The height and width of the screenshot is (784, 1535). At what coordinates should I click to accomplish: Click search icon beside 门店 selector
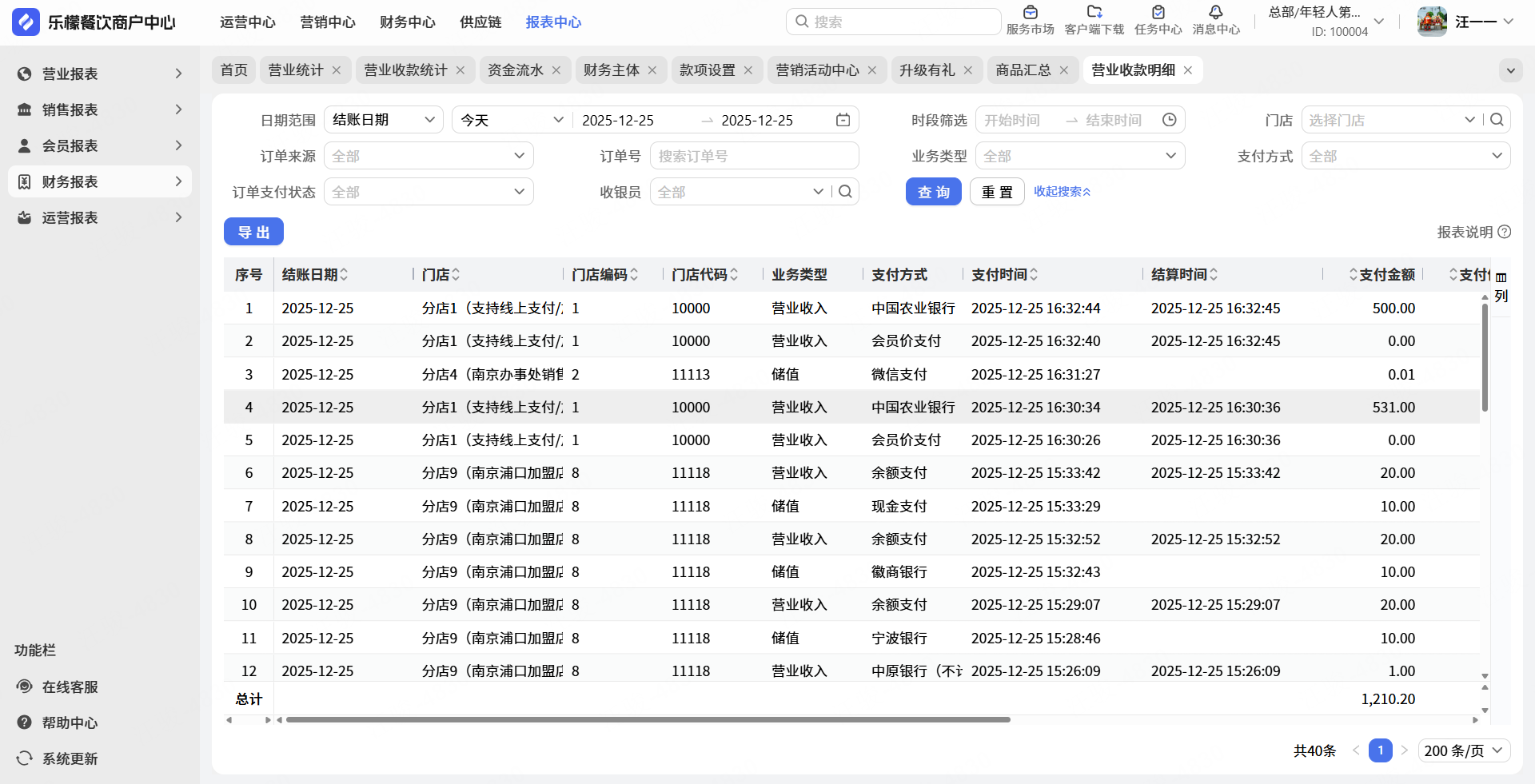tap(1497, 120)
